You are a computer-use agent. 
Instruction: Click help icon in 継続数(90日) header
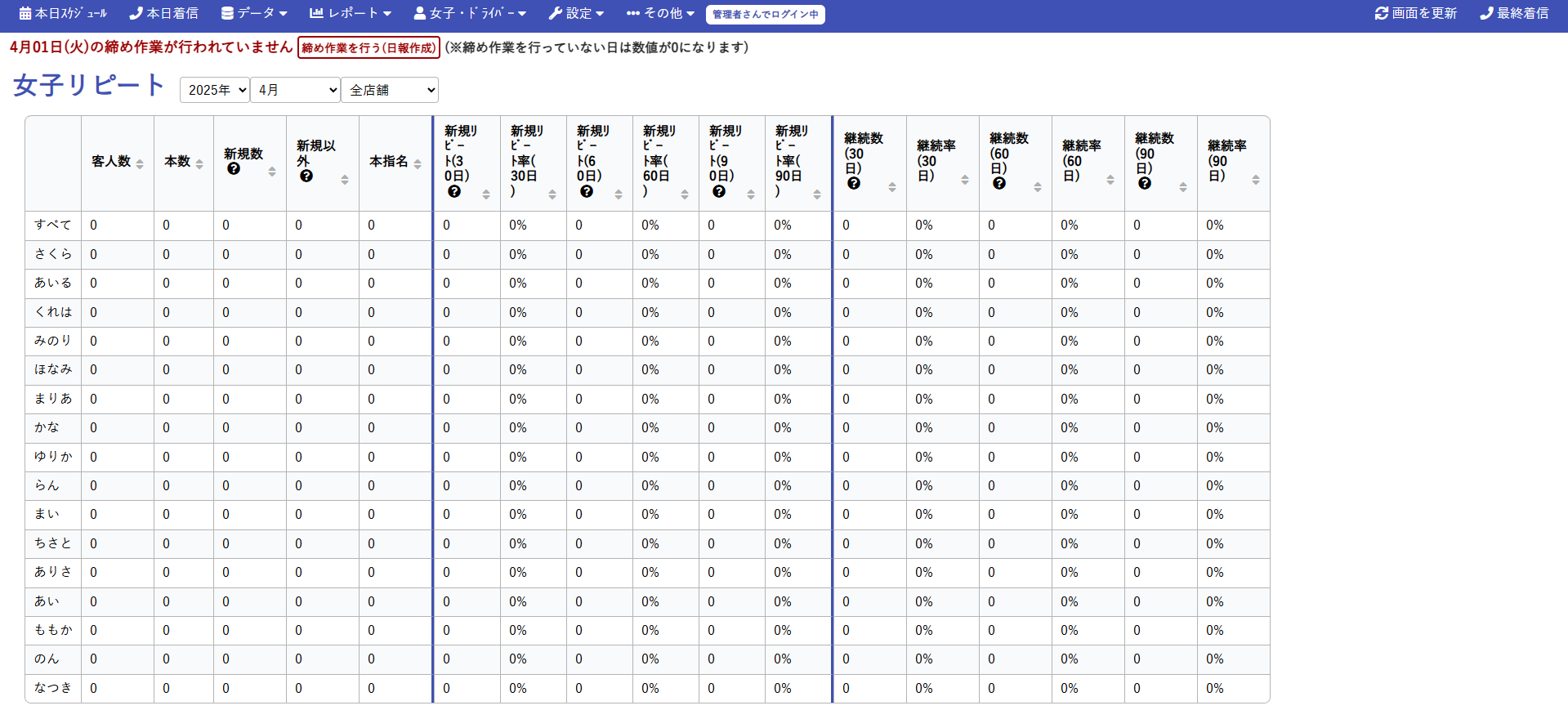click(x=1145, y=184)
